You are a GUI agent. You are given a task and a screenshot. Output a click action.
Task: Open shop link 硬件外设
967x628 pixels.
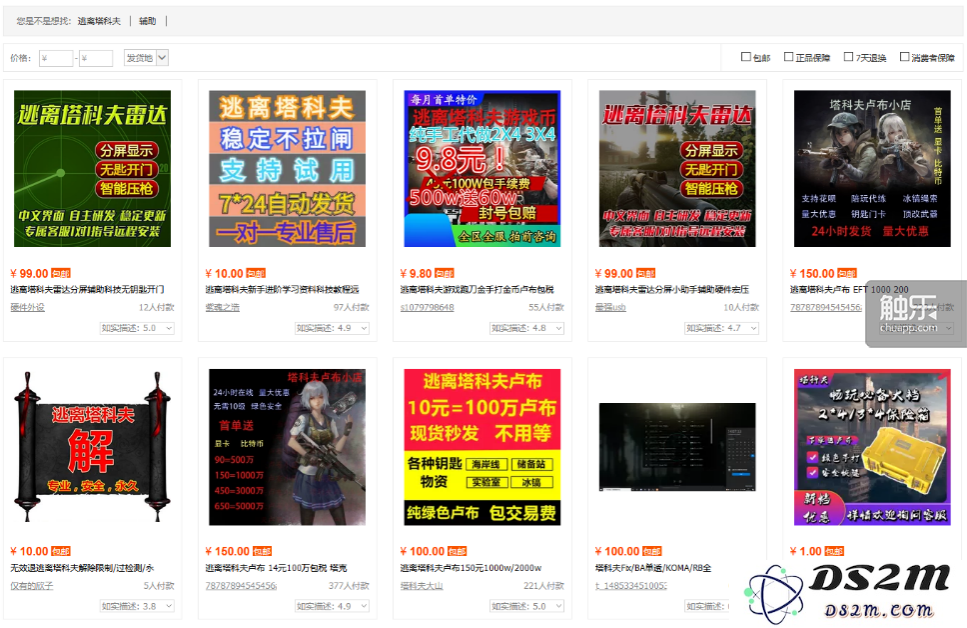tap(28, 307)
